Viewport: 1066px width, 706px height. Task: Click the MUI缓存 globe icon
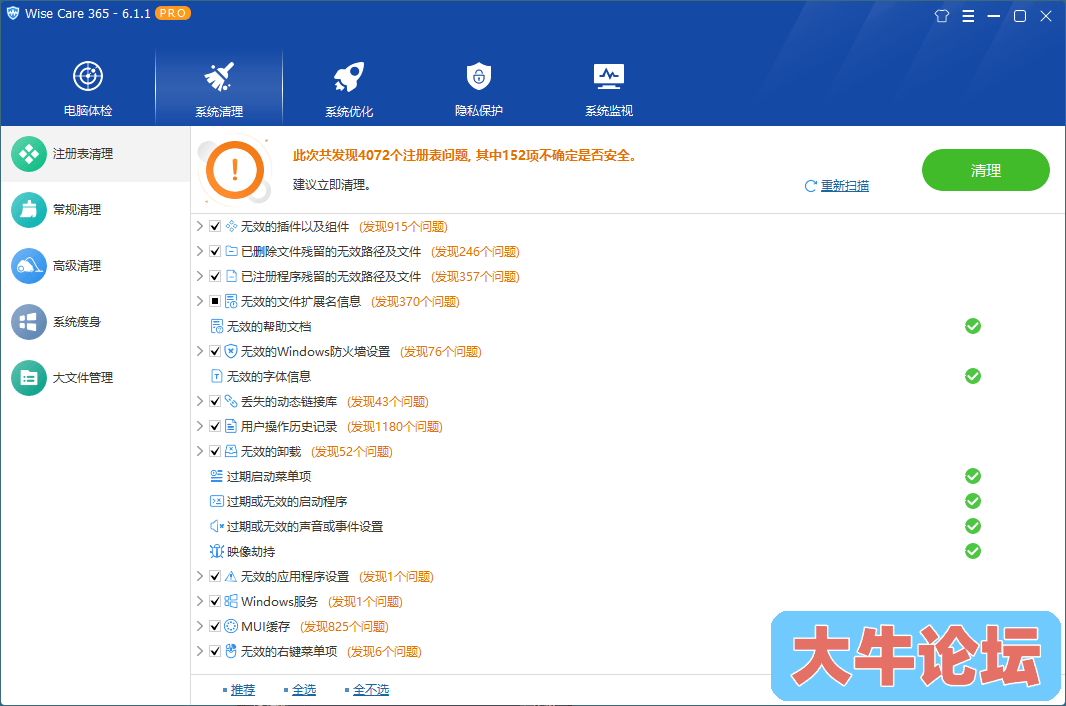tap(231, 626)
